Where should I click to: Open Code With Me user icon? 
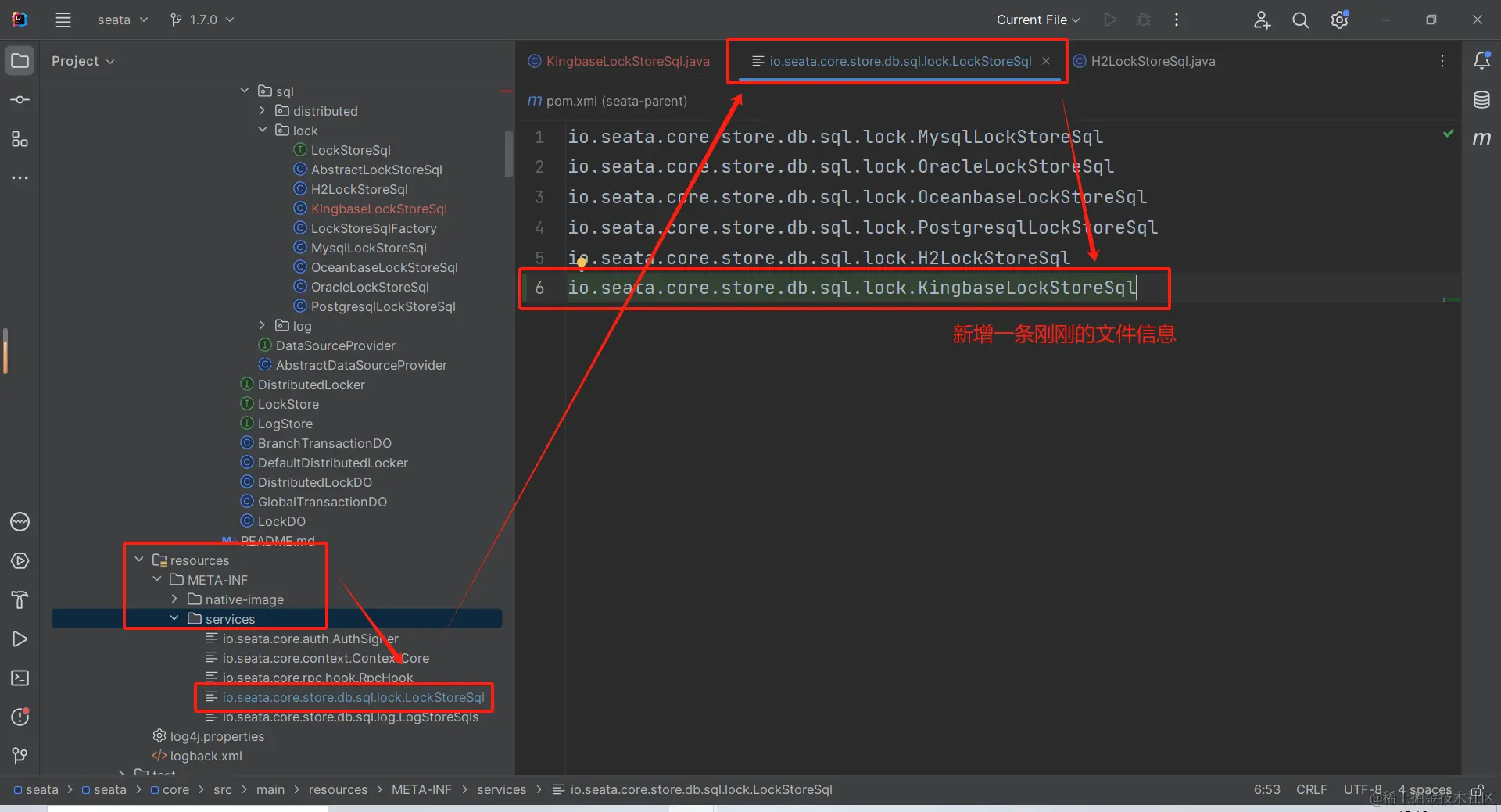[x=1262, y=20]
